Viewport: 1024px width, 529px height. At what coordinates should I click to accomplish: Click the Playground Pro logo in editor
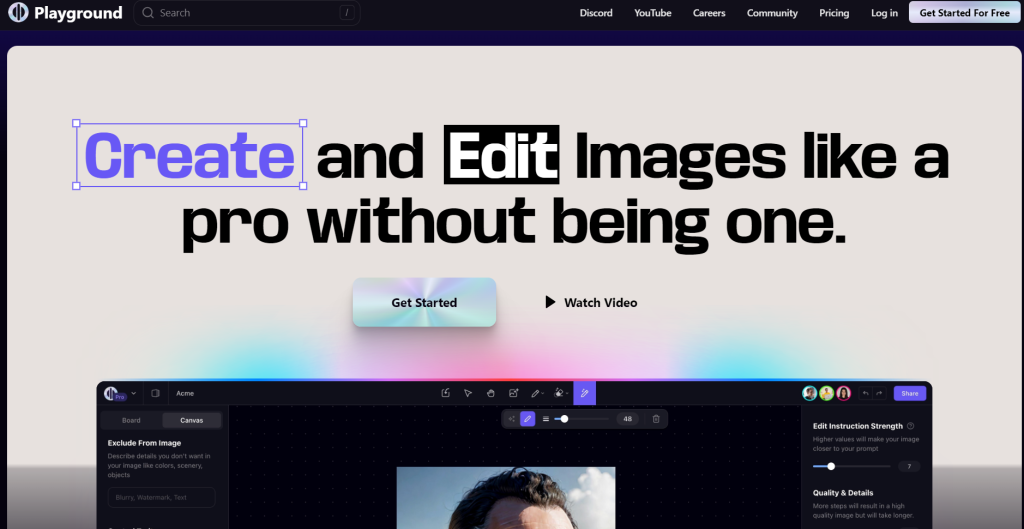pos(114,393)
